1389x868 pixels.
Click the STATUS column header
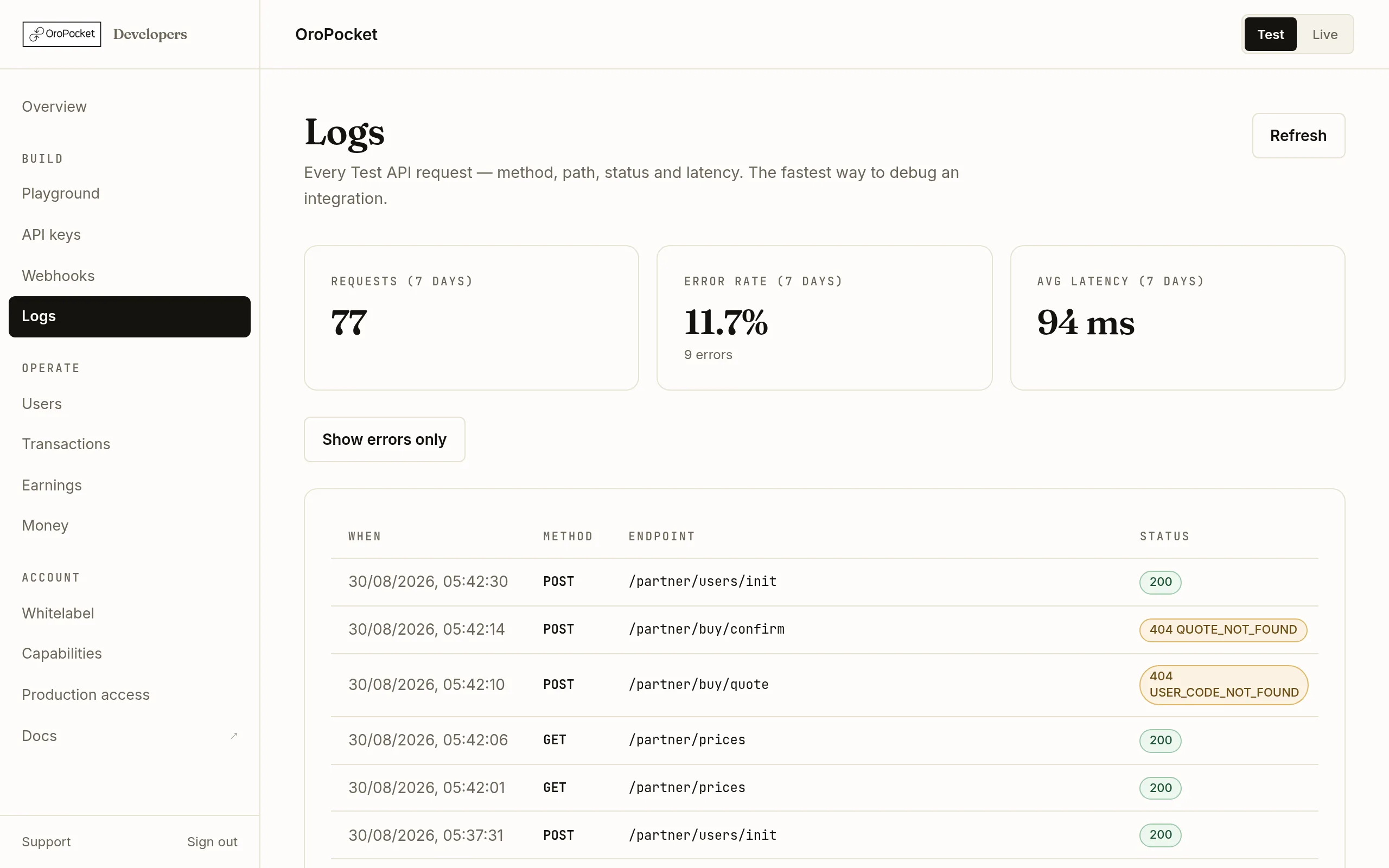(x=1164, y=537)
